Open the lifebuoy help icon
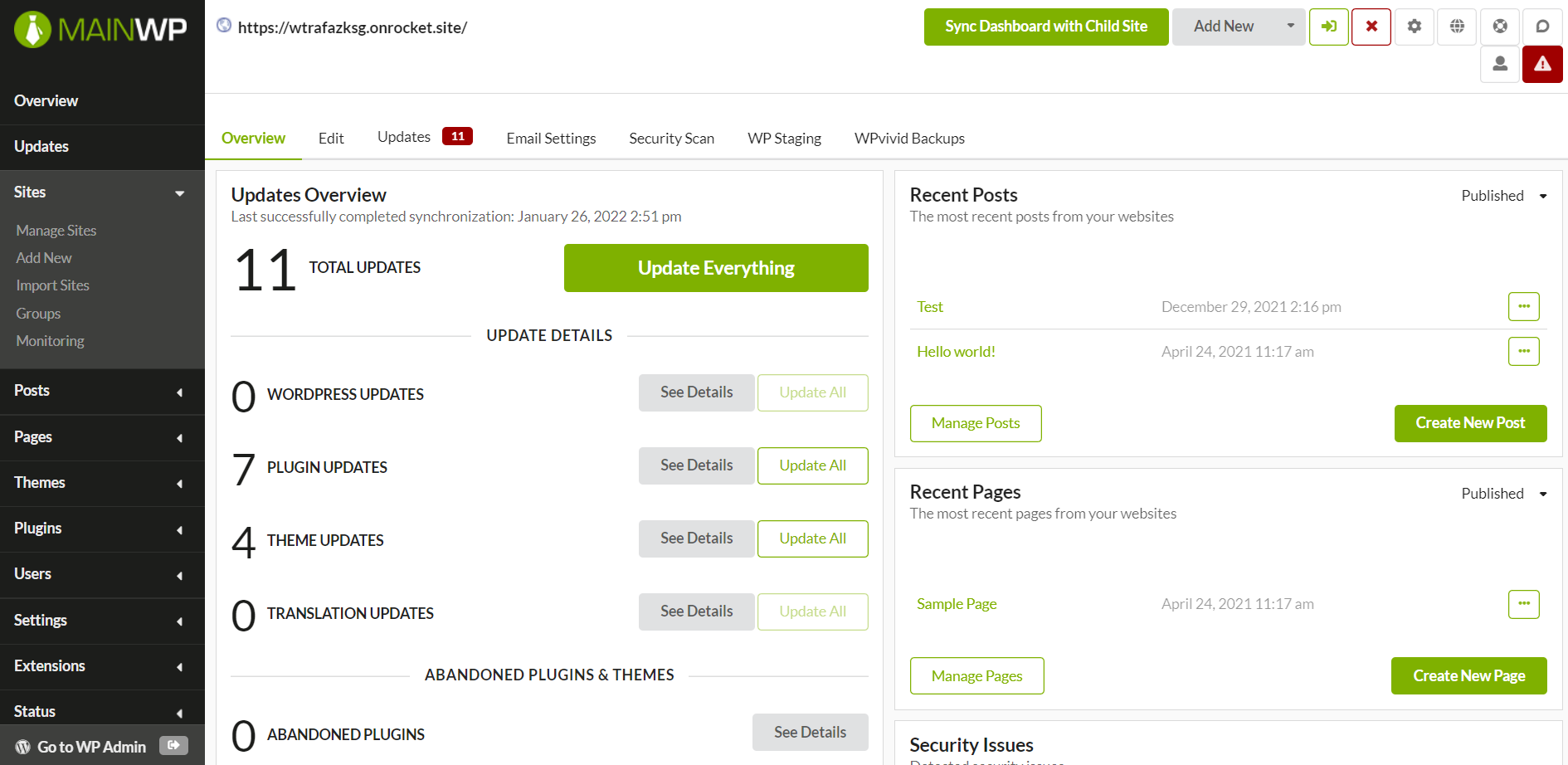Screen dimensions: 1568x765 (1500, 27)
